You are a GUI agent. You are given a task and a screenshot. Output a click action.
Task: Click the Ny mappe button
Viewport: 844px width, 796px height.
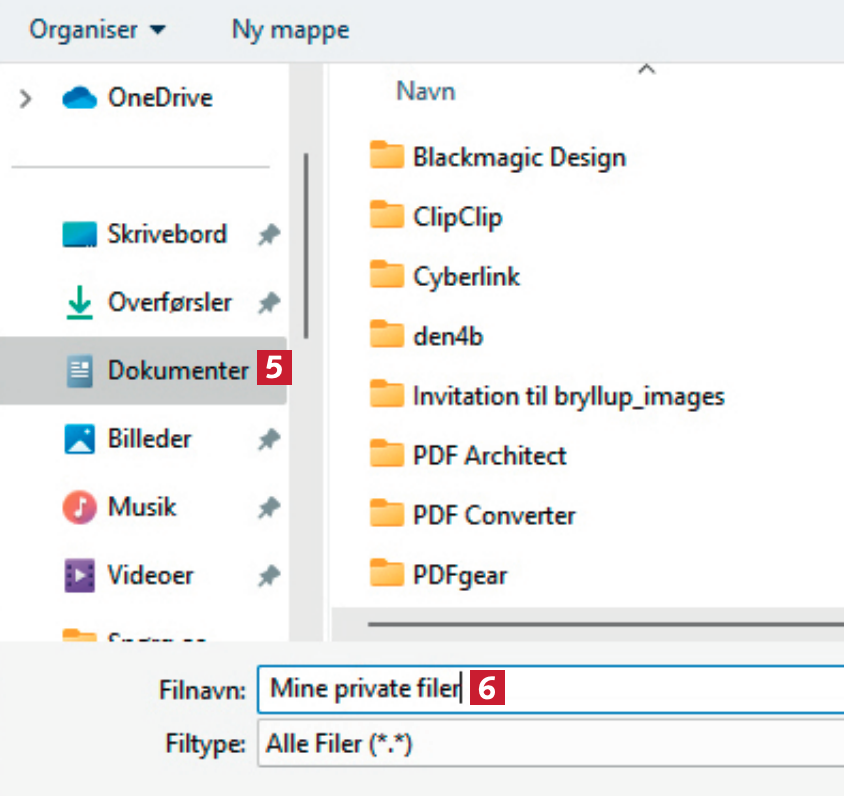pyautogui.click(x=290, y=30)
